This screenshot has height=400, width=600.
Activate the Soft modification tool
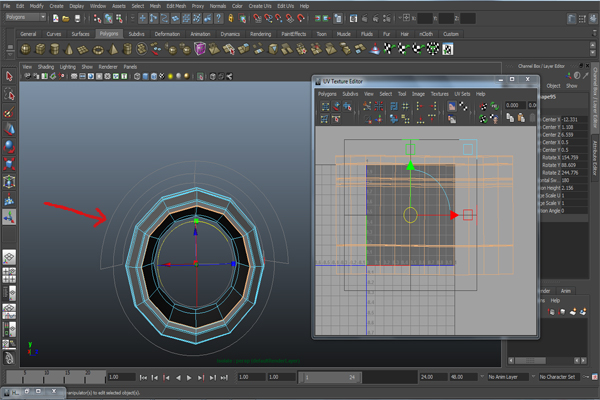[x=9, y=199]
